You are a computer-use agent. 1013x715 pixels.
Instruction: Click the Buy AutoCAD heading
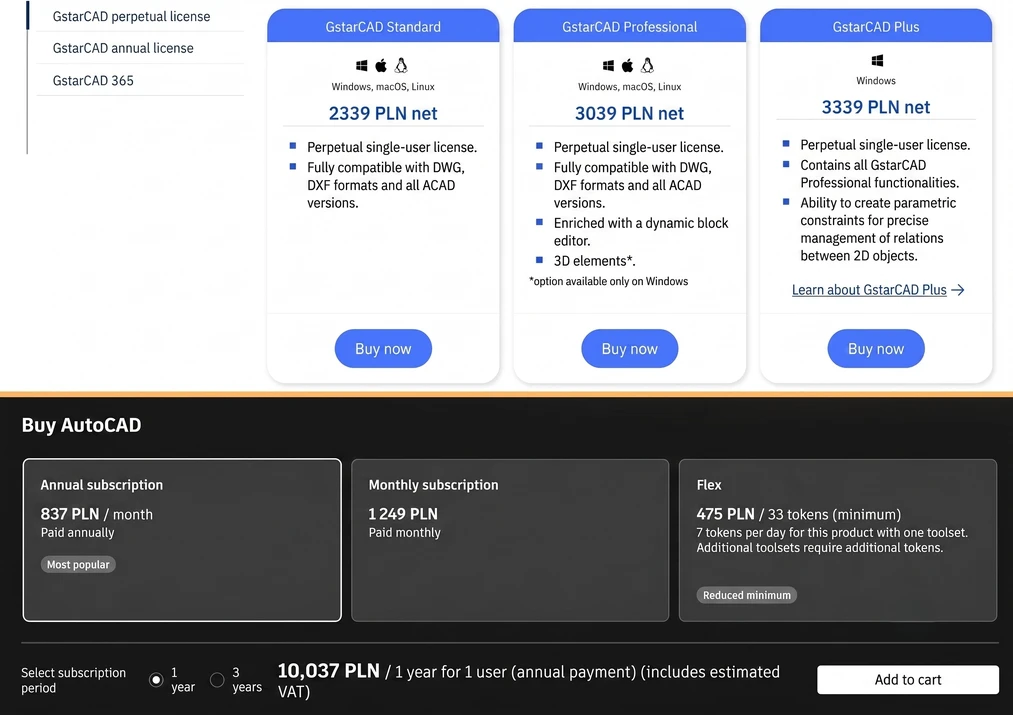81,425
